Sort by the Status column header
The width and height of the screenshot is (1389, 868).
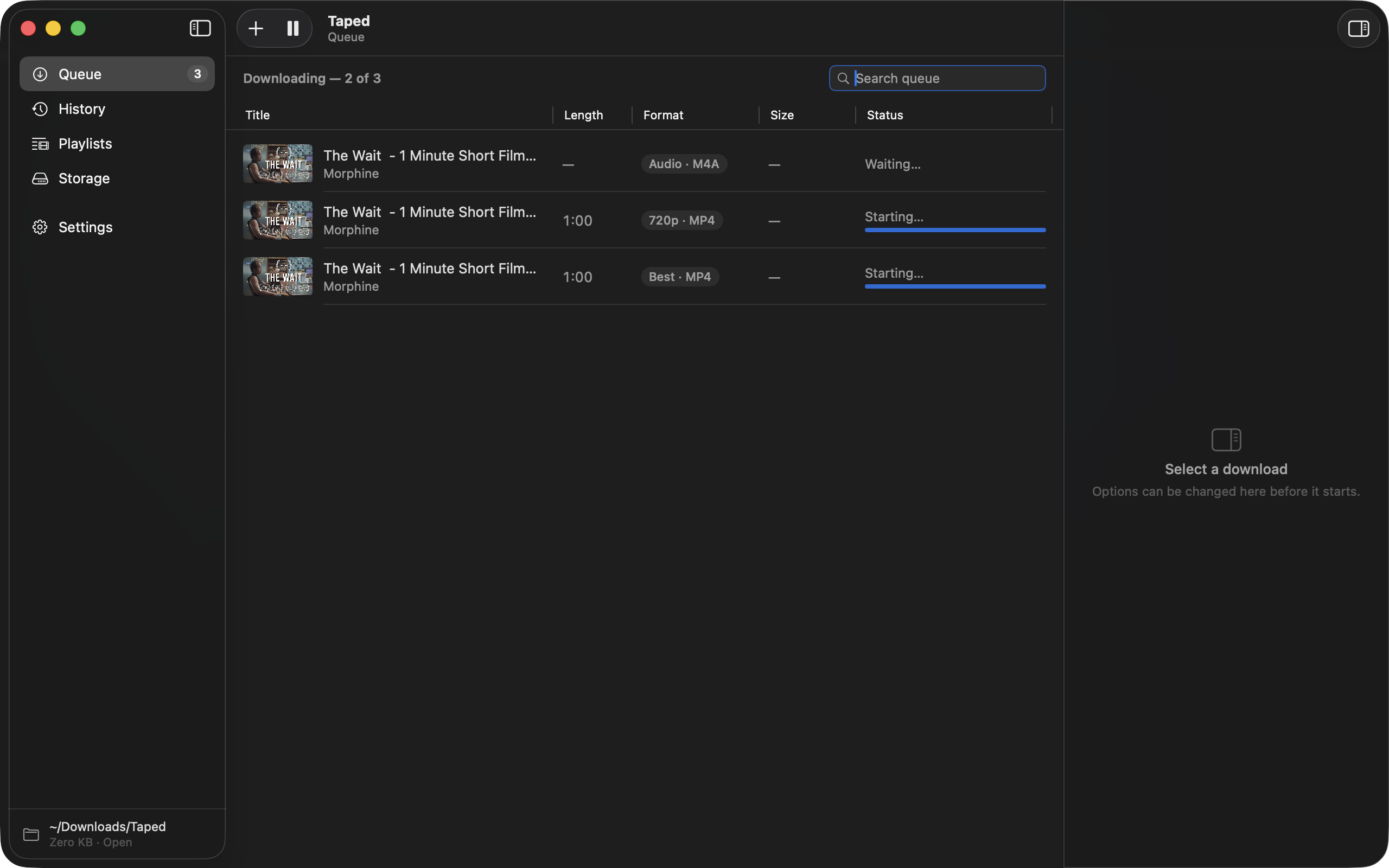(x=884, y=115)
